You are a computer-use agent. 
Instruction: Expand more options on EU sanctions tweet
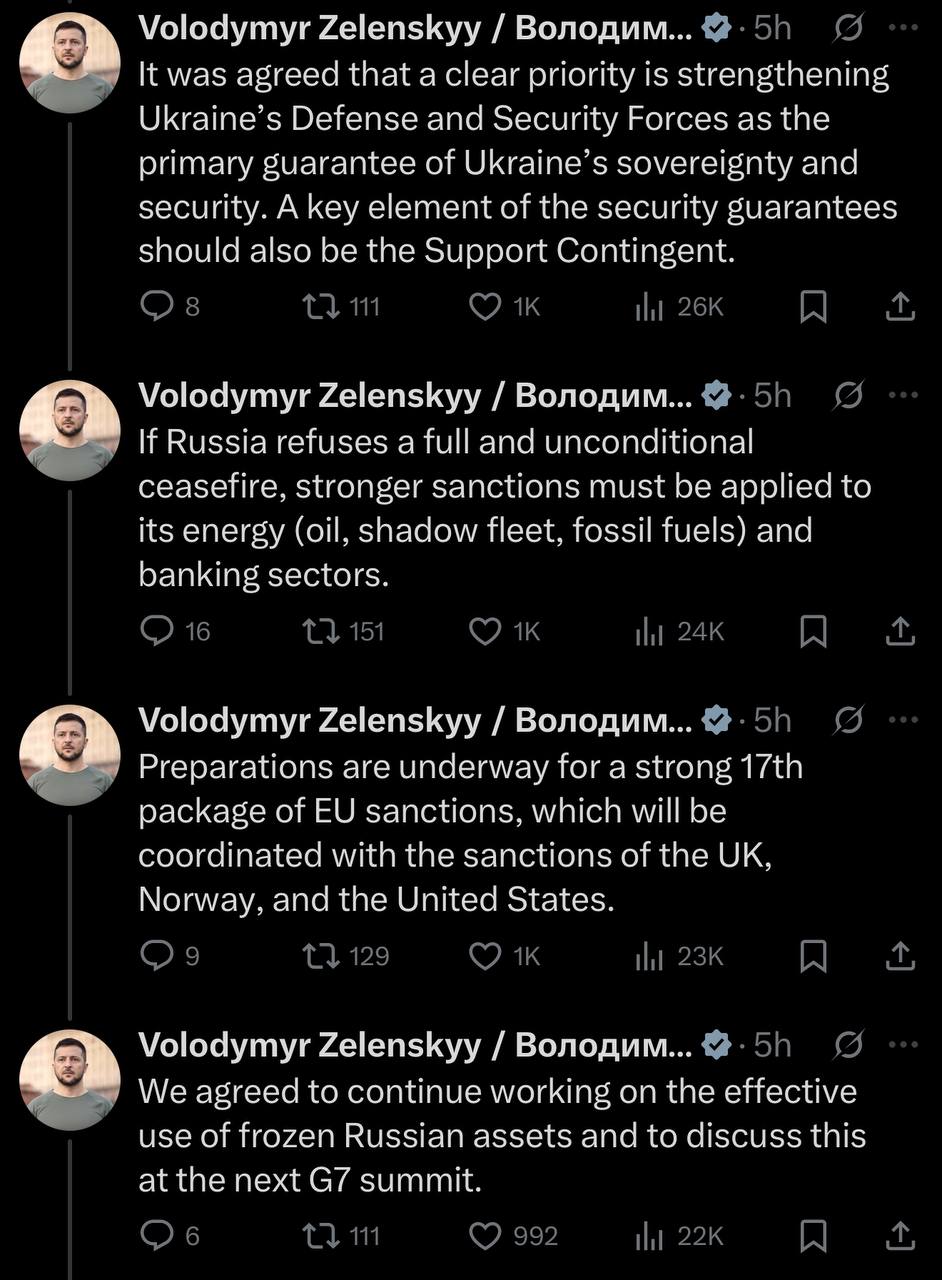pyautogui.click(x=902, y=719)
